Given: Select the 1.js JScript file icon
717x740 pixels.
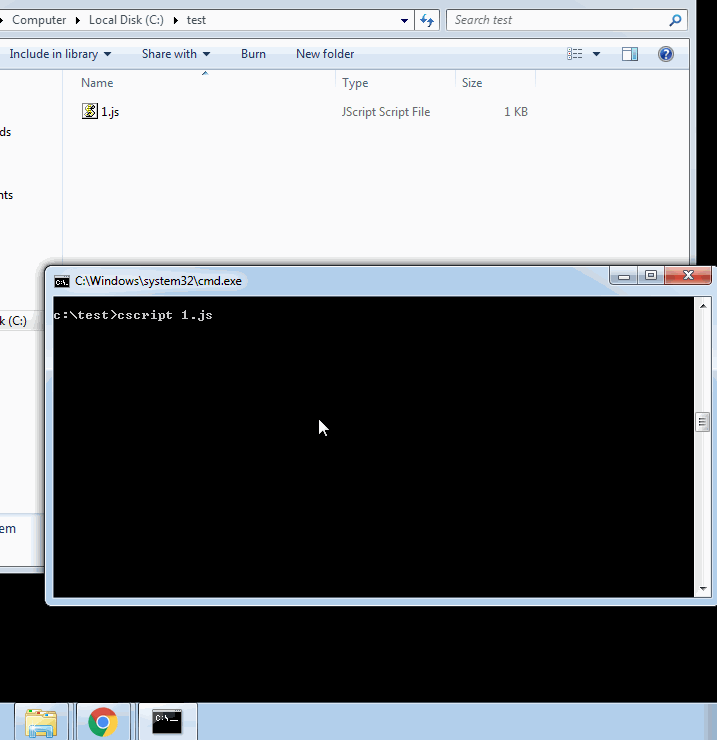Looking at the screenshot, I should [90, 111].
